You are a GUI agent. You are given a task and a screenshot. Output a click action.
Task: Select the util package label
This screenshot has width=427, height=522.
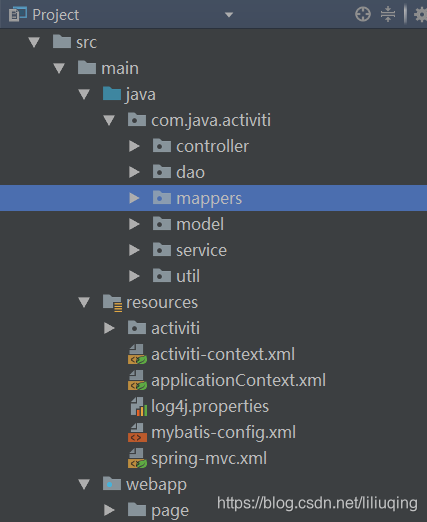188,277
